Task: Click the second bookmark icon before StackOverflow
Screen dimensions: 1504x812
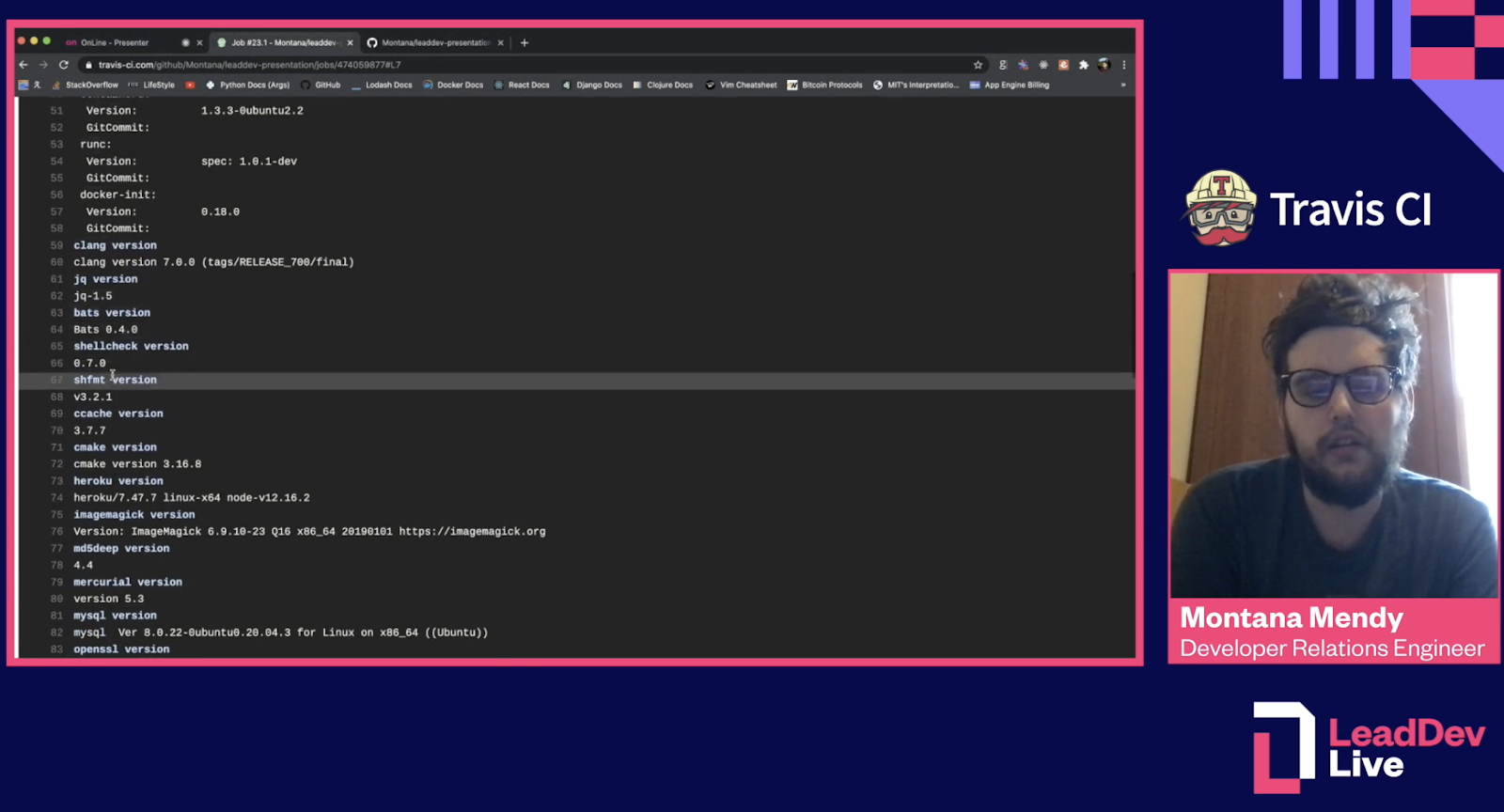Action: [38, 85]
